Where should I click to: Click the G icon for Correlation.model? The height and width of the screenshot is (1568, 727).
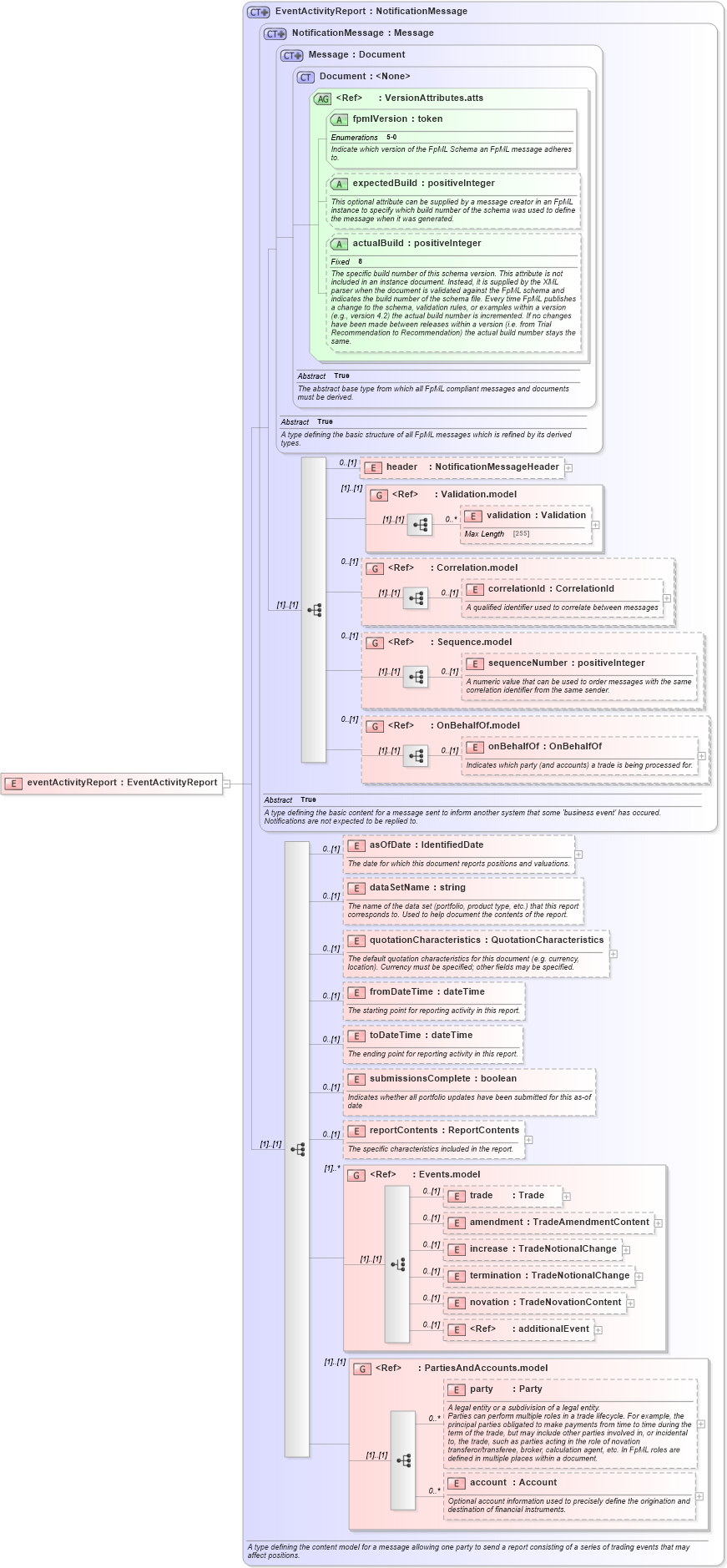pyautogui.click(x=375, y=568)
